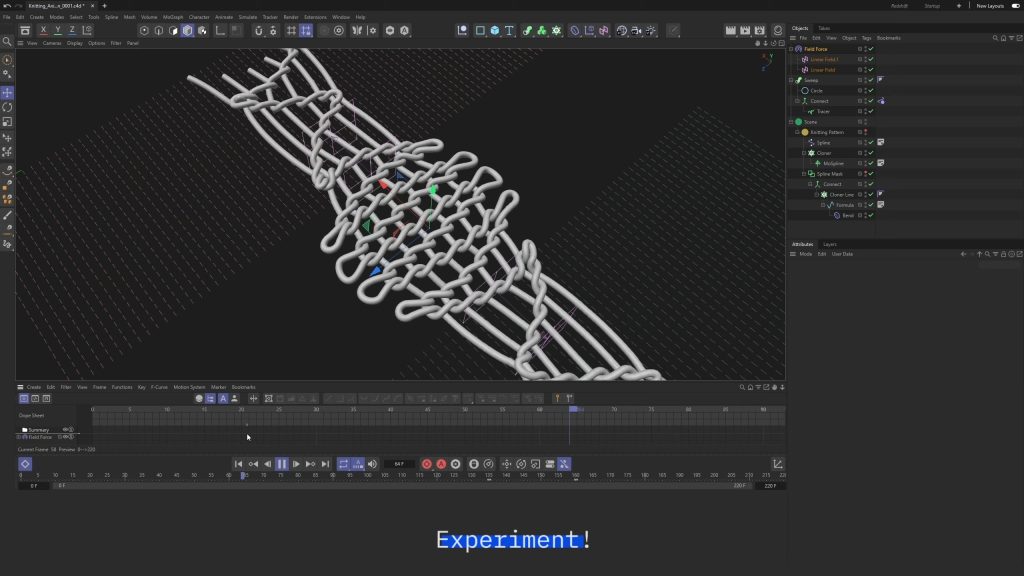
Task: Switch to the Layers tab
Action: point(830,244)
